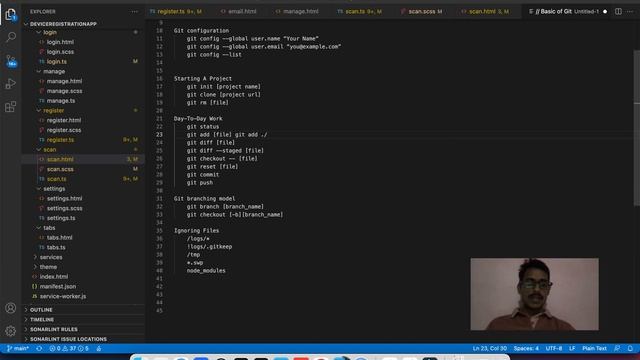Open settings.scss file
640x360 pixels.
[64, 209]
